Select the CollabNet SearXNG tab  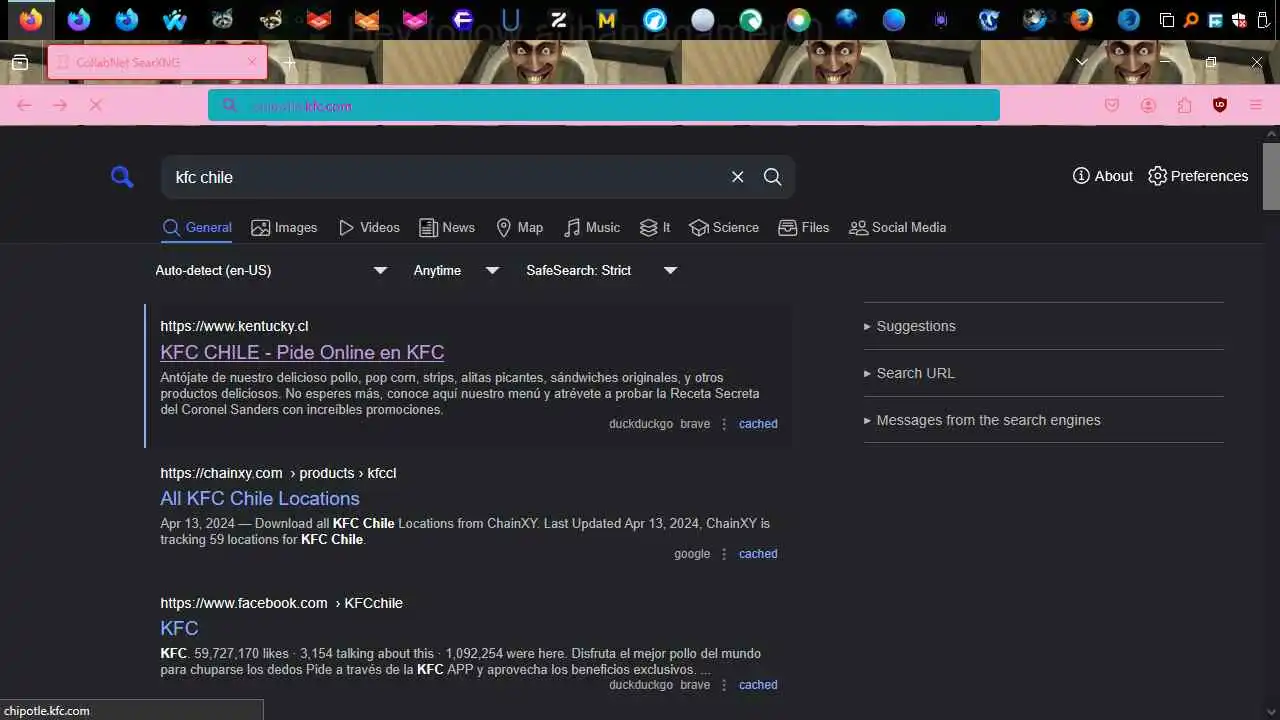tap(157, 62)
